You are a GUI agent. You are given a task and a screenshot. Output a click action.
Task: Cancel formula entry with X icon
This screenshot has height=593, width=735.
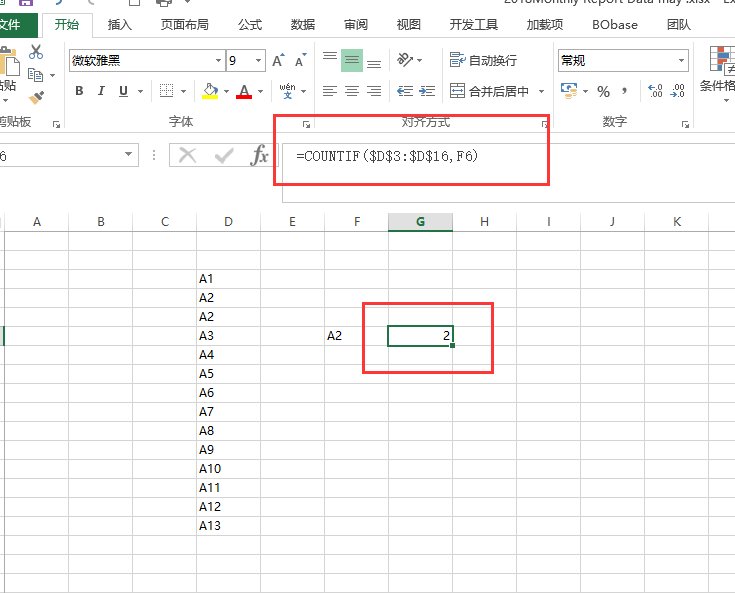coord(188,155)
